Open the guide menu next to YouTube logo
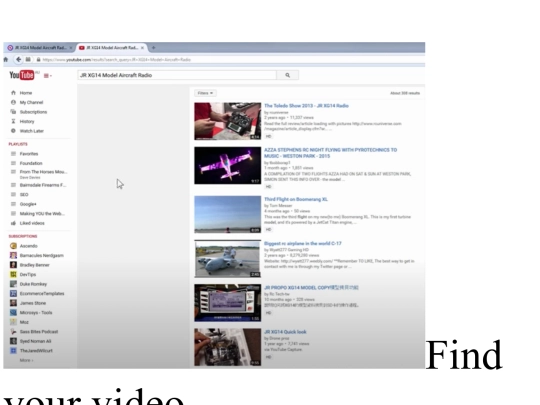Image resolution: width=540 pixels, height=405 pixels. [48, 76]
